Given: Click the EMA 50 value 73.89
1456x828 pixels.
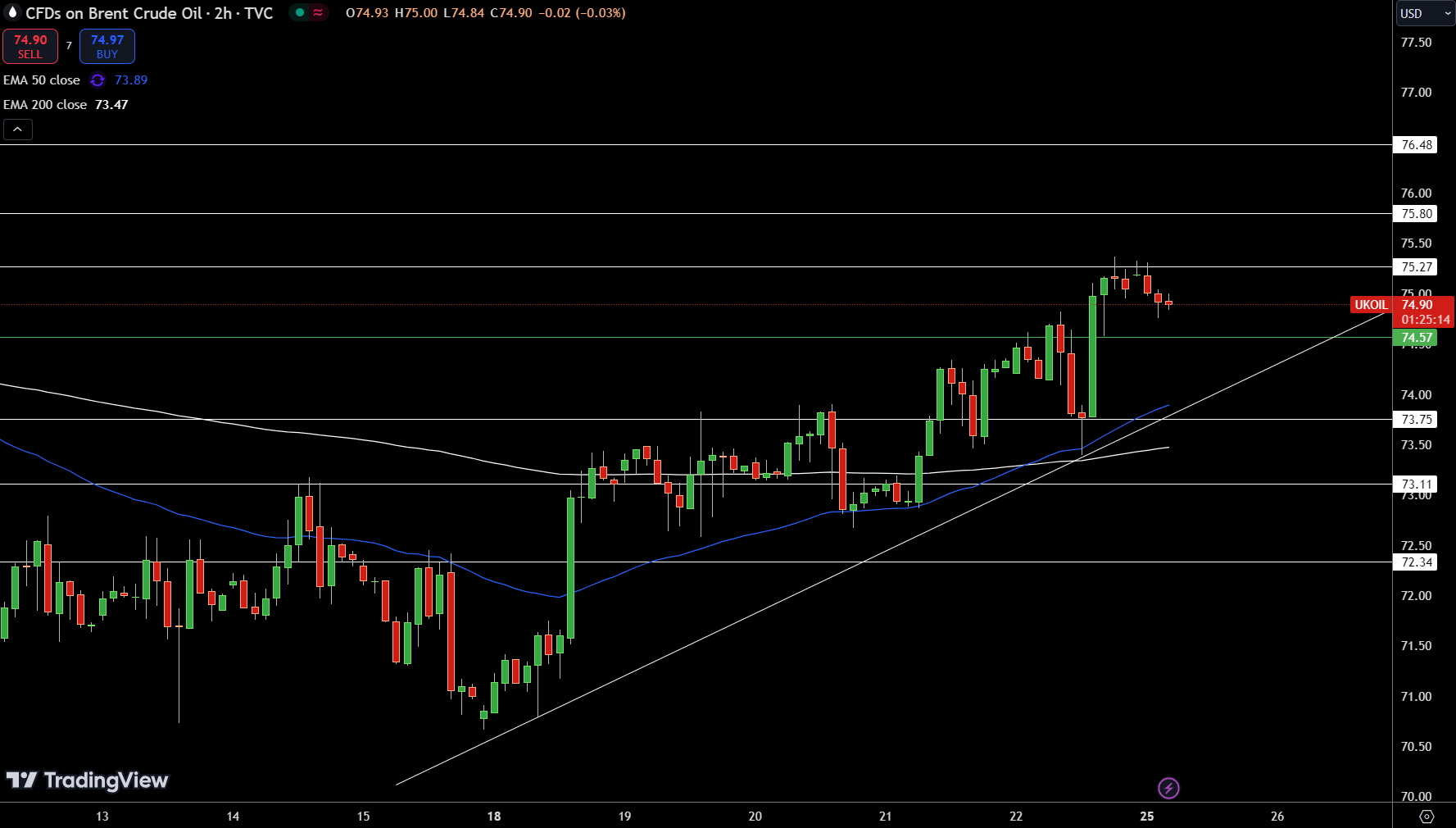Looking at the screenshot, I should tap(131, 80).
